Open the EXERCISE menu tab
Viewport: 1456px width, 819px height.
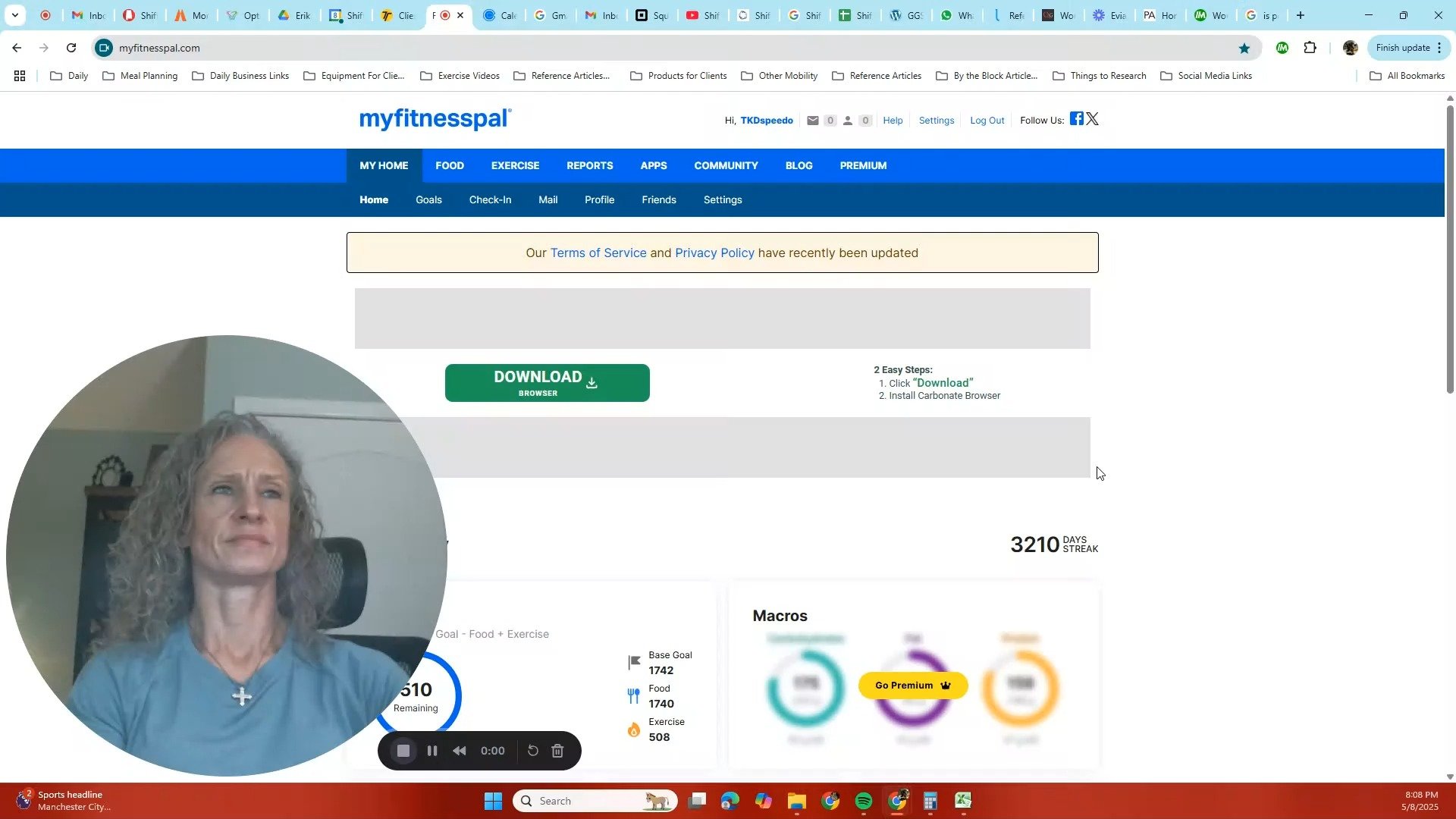click(516, 165)
